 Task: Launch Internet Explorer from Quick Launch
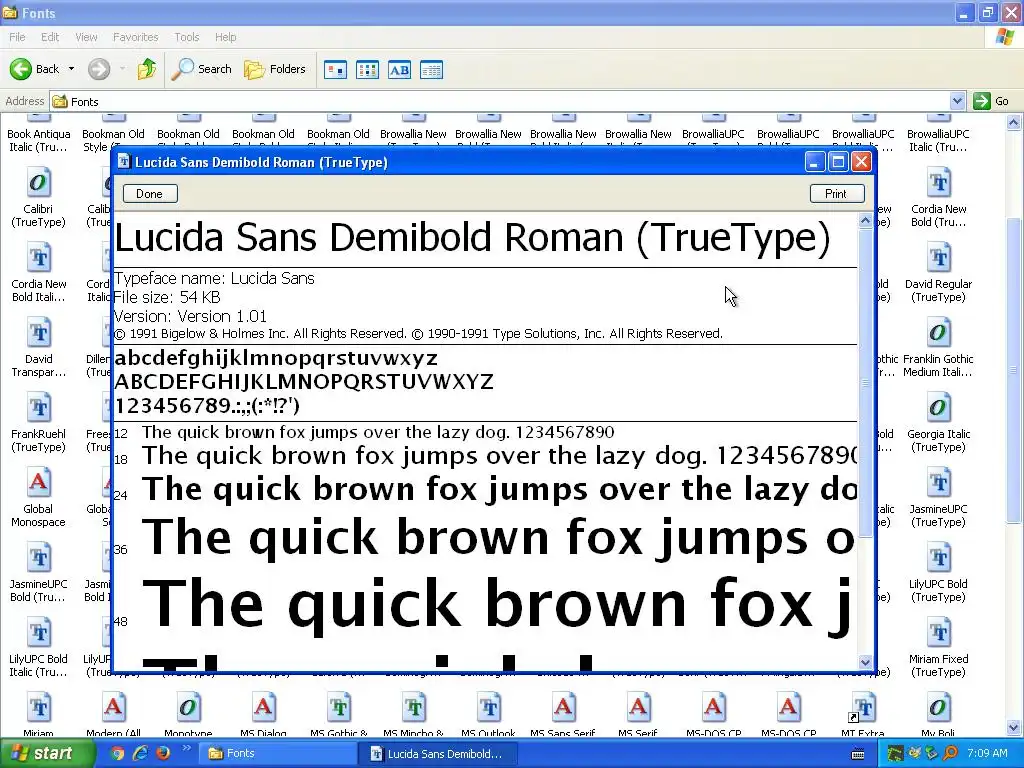pyautogui.click(x=140, y=754)
